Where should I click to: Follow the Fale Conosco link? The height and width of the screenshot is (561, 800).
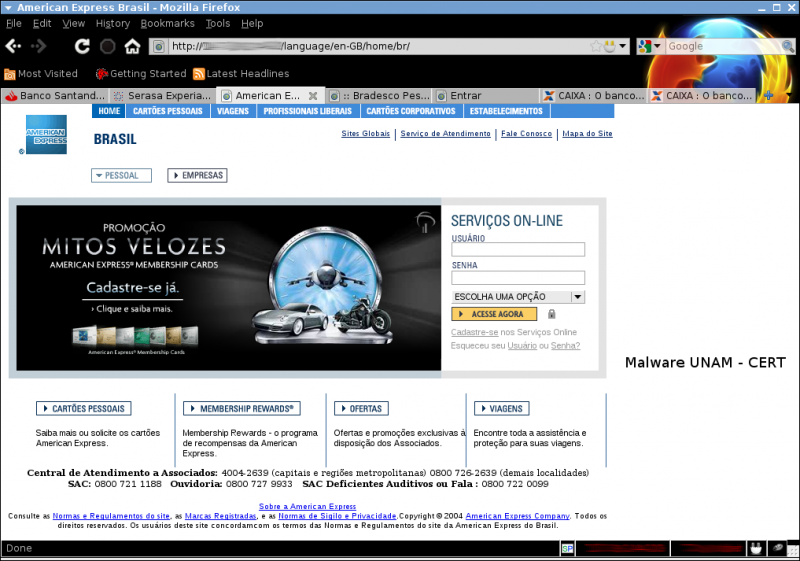(x=527, y=134)
